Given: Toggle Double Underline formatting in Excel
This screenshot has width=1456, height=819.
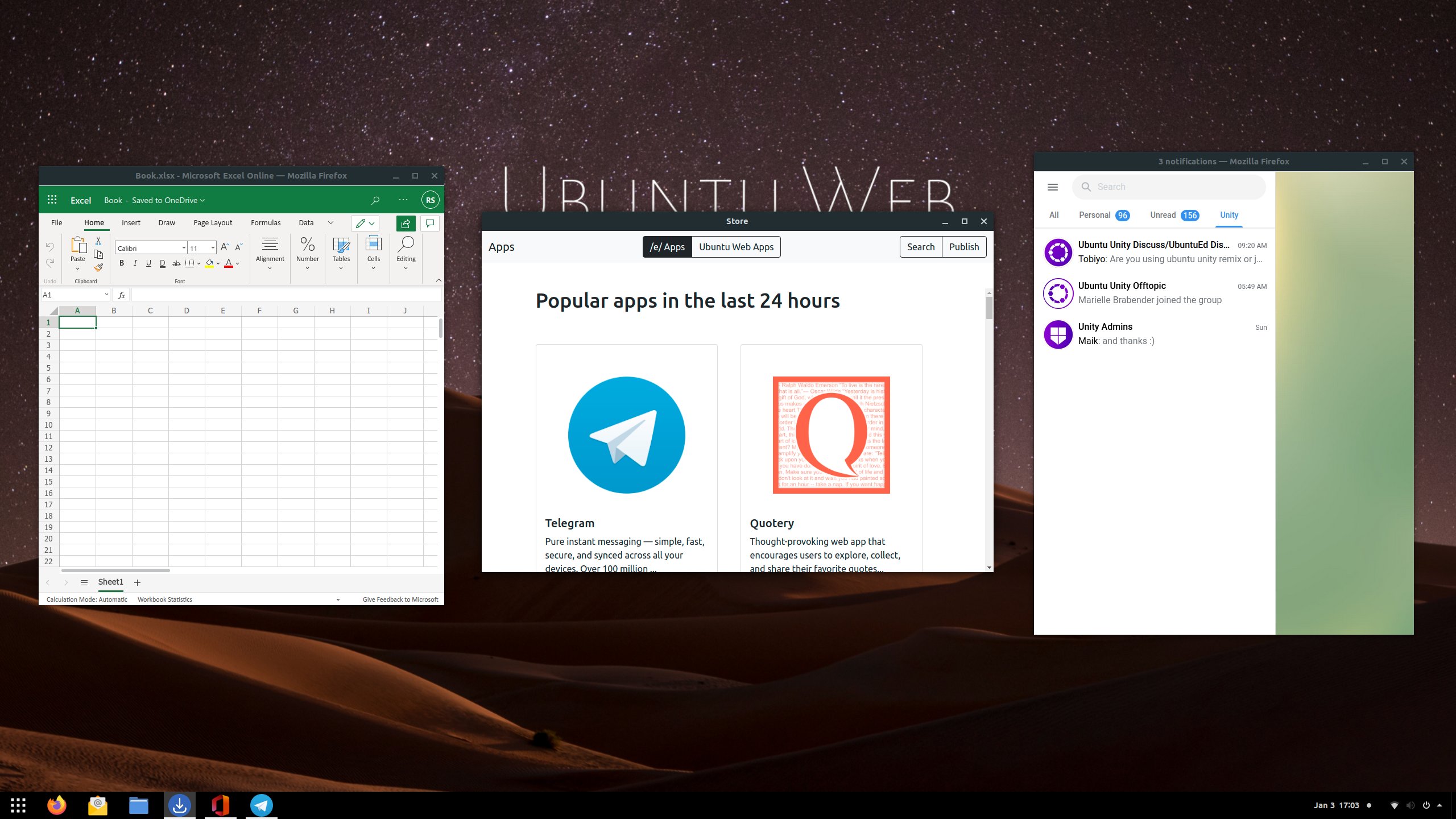Looking at the screenshot, I should pyautogui.click(x=163, y=263).
